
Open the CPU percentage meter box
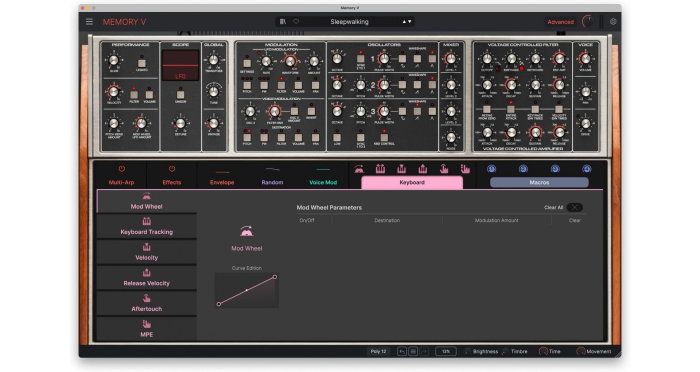(x=446, y=351)
